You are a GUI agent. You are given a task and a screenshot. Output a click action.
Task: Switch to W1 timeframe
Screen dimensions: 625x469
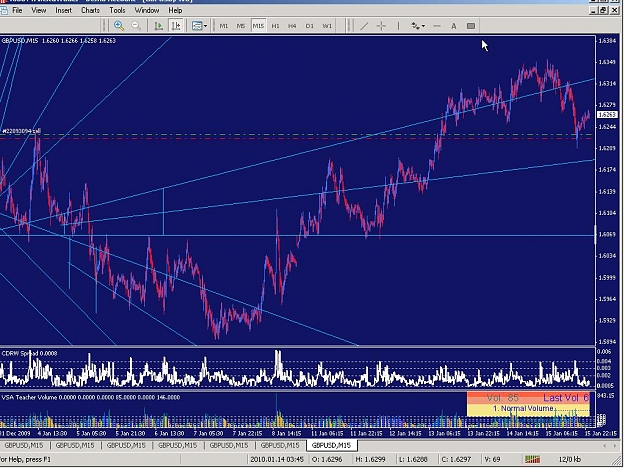point(327,26)
